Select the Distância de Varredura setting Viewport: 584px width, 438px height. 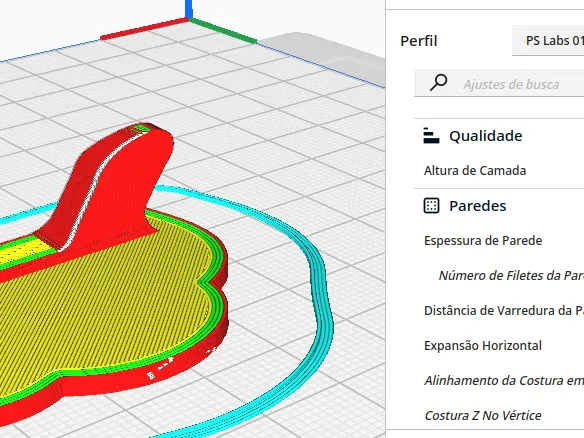[504, 311]
